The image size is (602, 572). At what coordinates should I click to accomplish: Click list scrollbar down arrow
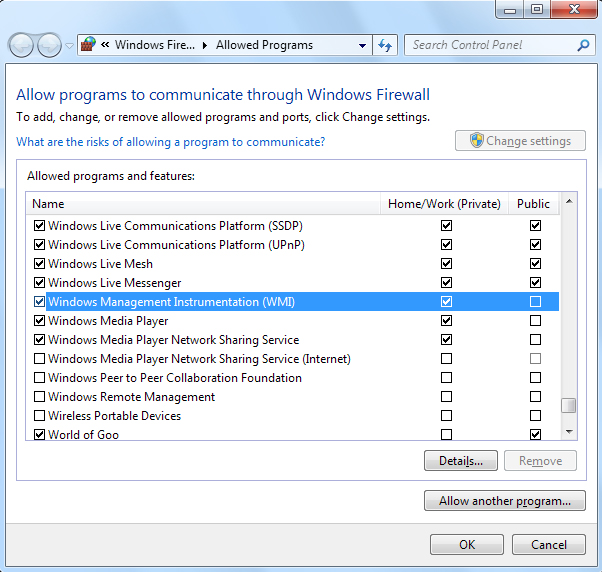(569, 432)
